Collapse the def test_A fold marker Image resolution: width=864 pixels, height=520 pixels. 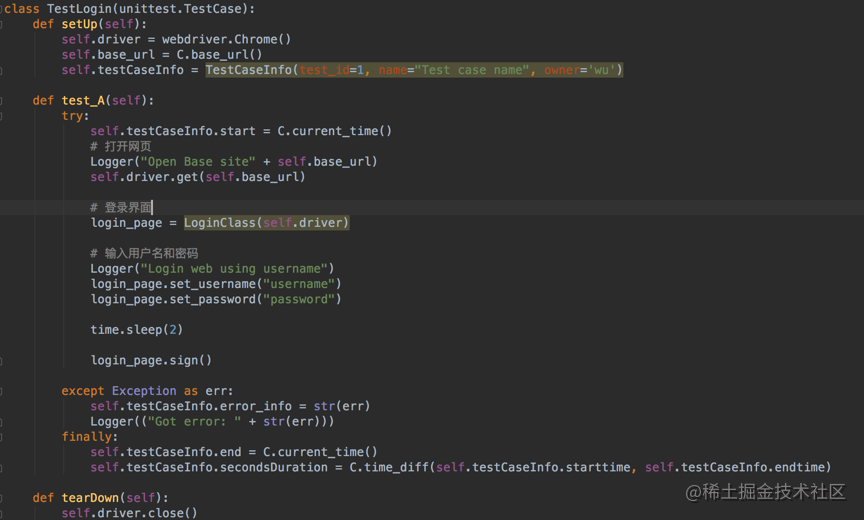click(1, 101)
